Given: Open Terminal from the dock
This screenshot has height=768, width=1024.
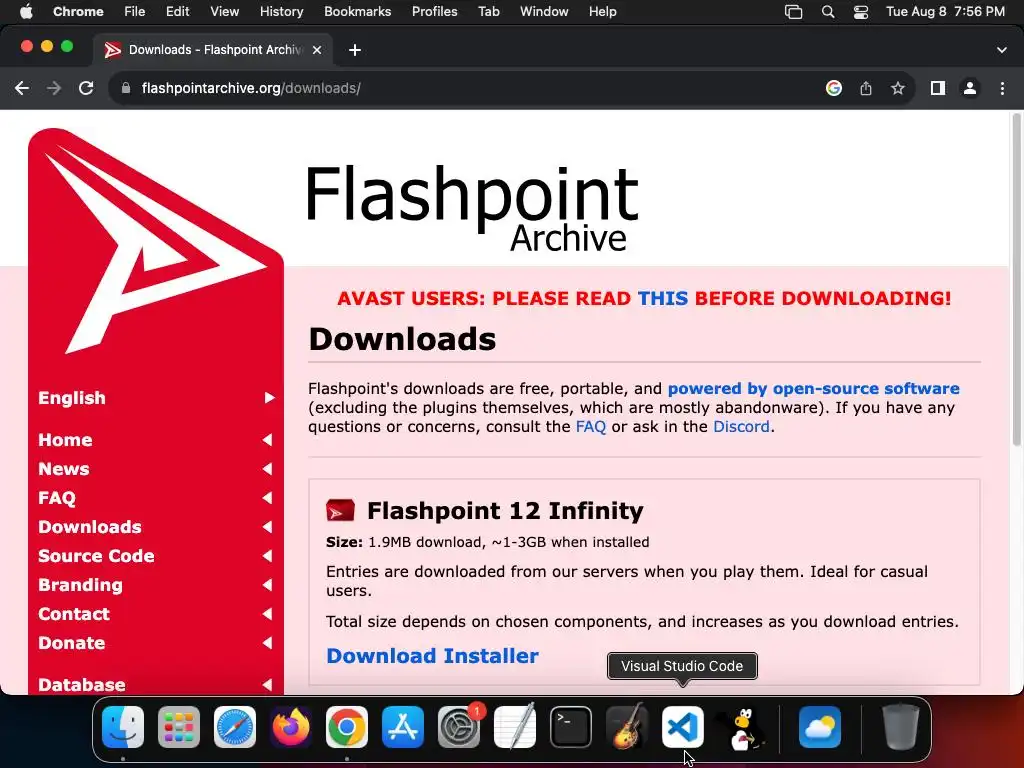Looking at the screenshot, I should click(x=571, y=727).
